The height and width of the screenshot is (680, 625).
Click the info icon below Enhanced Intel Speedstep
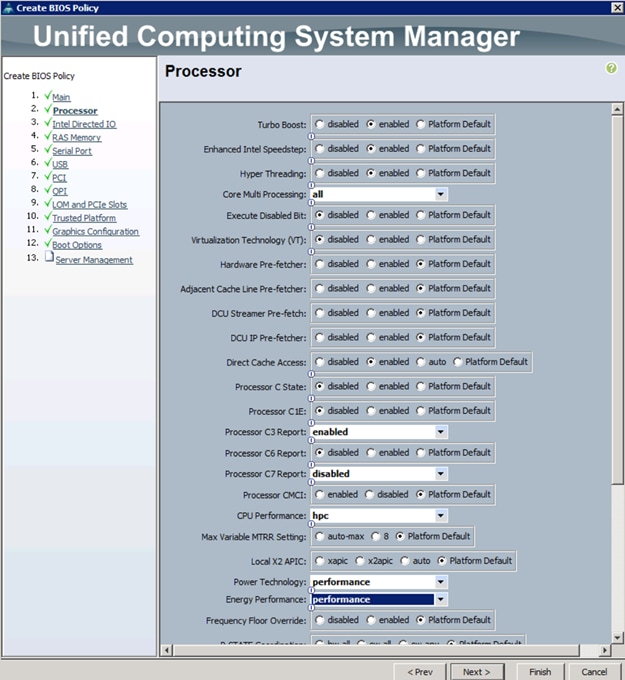pyautogui.click(x=311, y=161)
